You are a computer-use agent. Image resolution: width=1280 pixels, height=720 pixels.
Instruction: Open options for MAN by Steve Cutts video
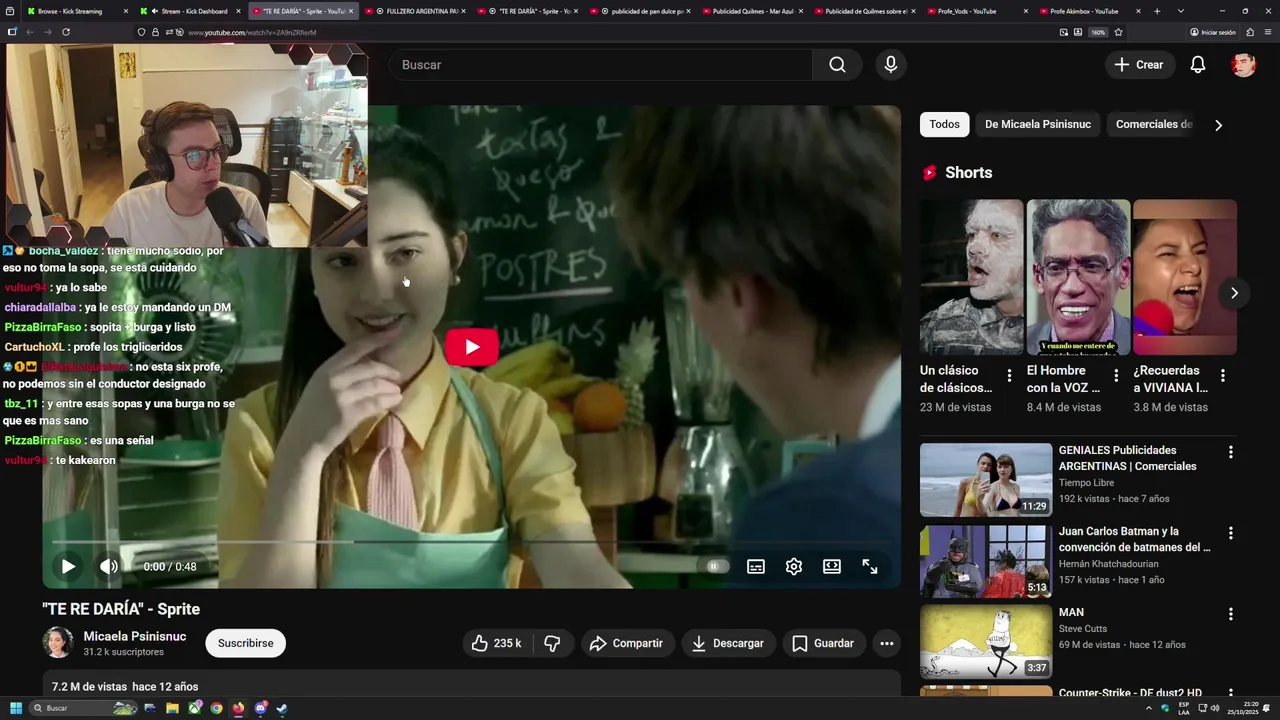[x=1231, y=614]
